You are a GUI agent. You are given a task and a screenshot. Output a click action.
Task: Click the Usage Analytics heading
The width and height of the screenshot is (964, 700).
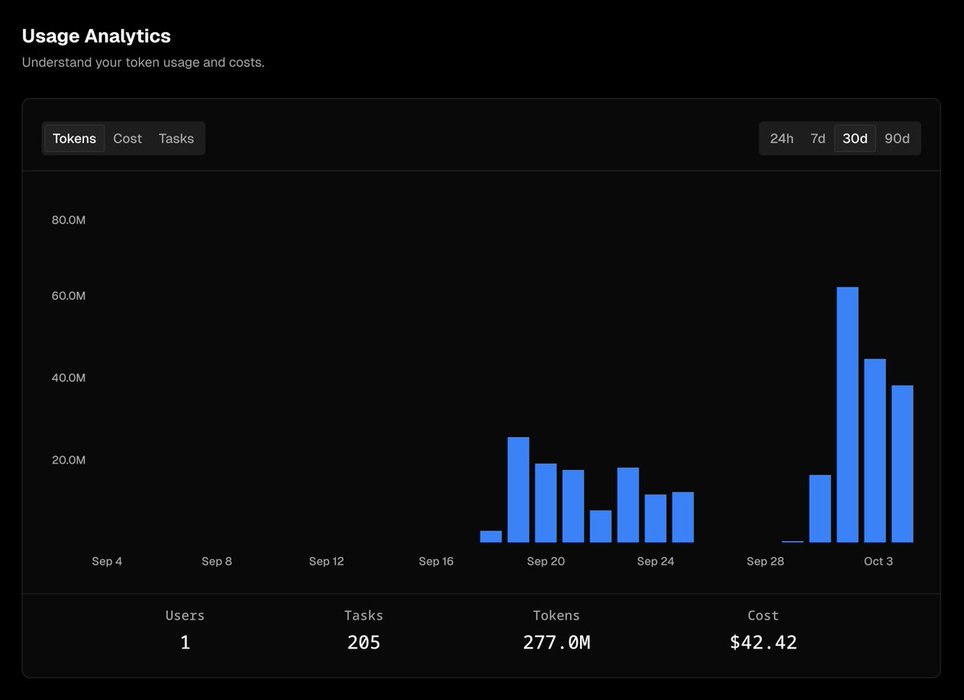[x=96, y=36]
